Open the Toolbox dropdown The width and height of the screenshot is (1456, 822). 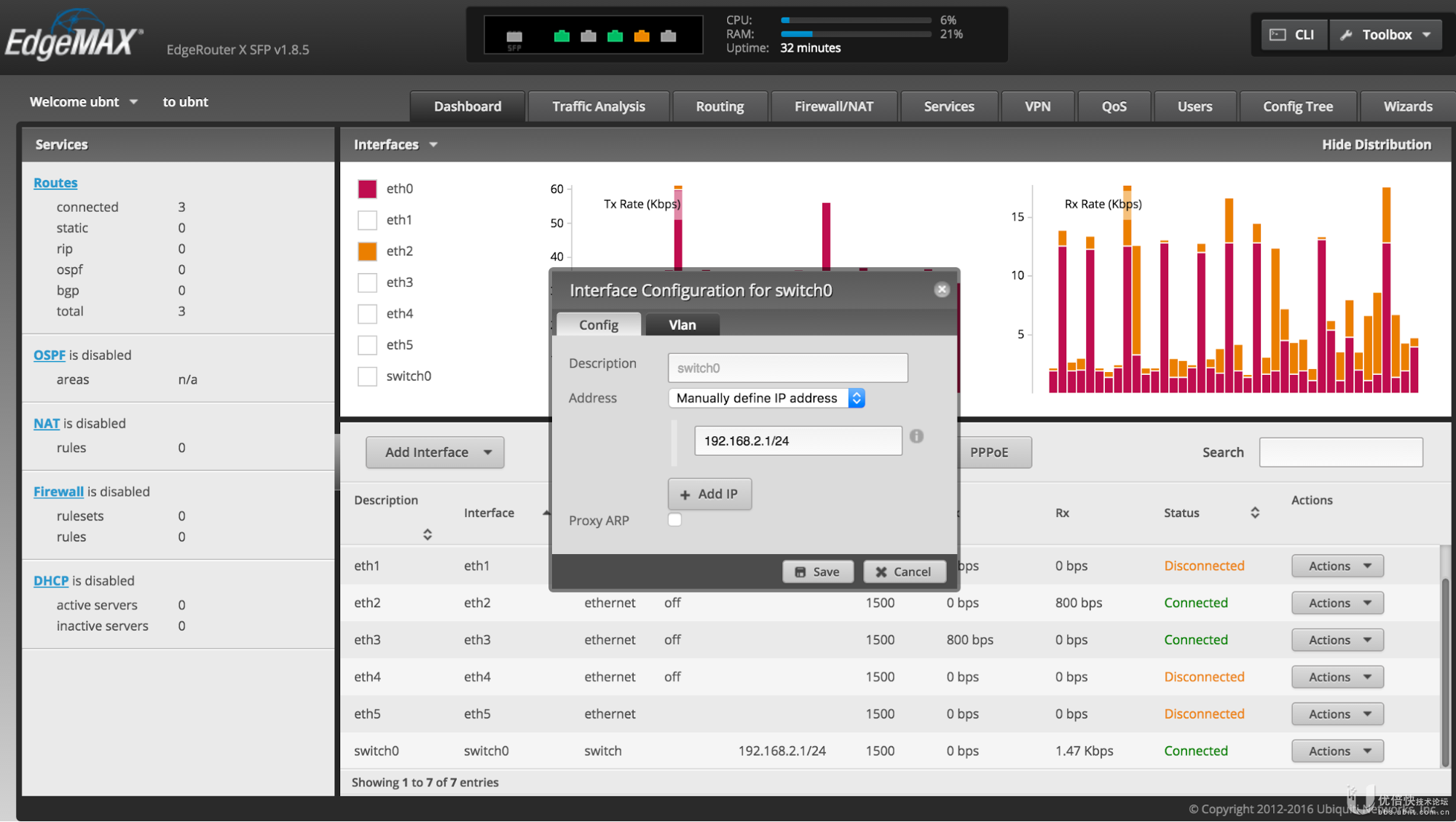click(x=1386, y=35)
